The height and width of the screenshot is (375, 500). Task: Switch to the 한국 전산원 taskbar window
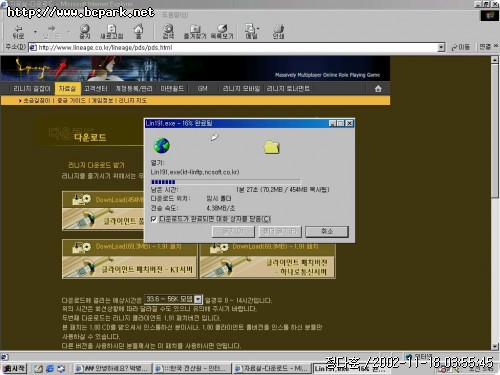pos(192,368)
